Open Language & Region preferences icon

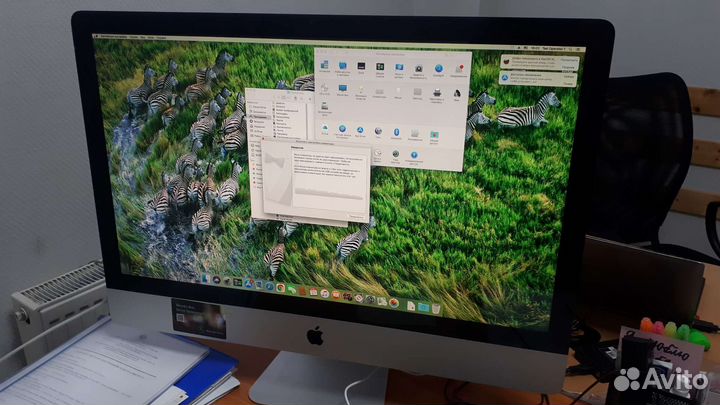click(399, 67)
